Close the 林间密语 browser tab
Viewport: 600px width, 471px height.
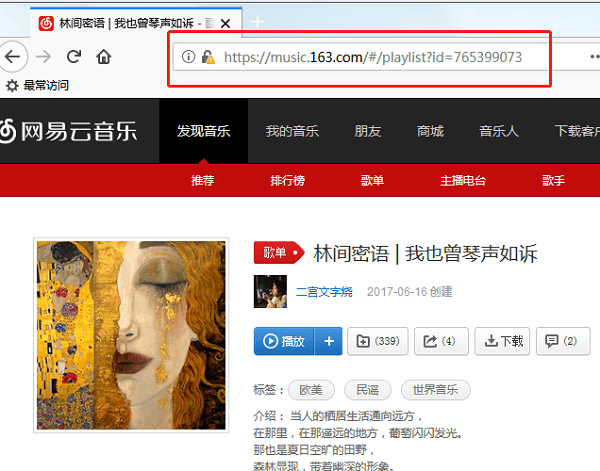(x=226, y=24)
